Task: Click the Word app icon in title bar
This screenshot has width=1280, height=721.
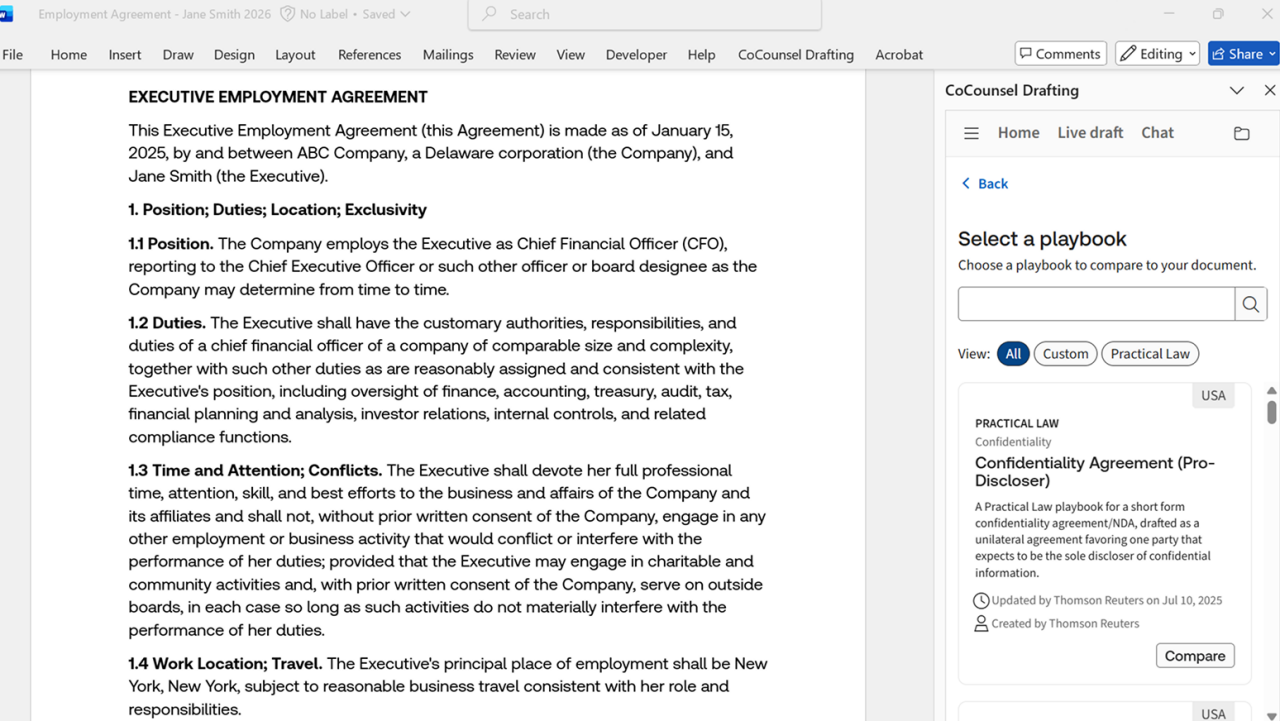Action: 6,14
